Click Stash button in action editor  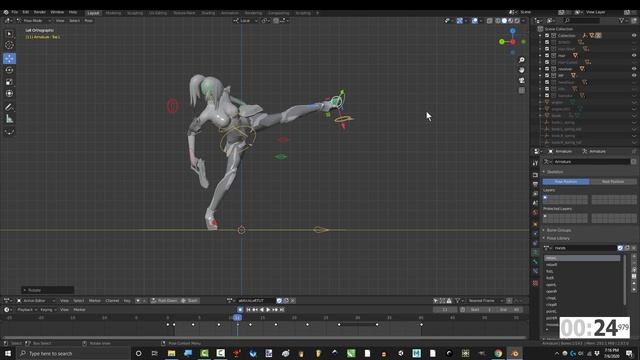(189, 301)
